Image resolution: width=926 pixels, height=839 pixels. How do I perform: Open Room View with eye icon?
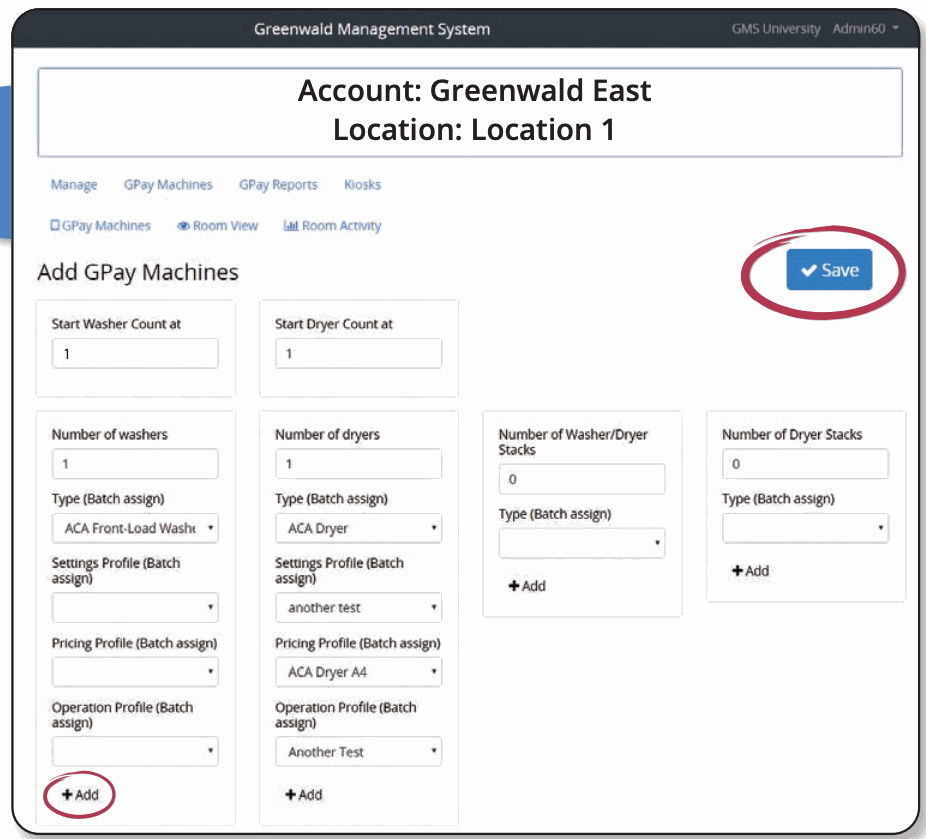click(217, 226)
